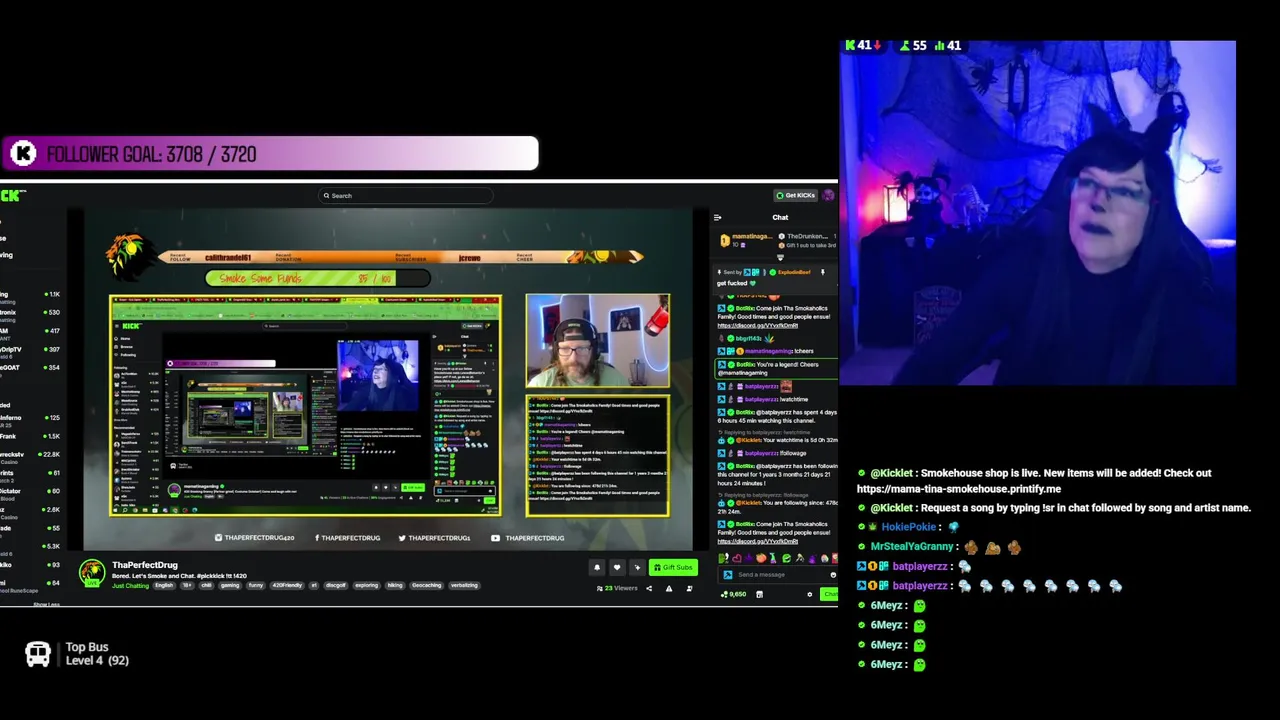Image resolution: width=1280 pixels, height=720 pixels.
Task: Click the green Kick counter showing 41
Action: [x=863, y=45]
